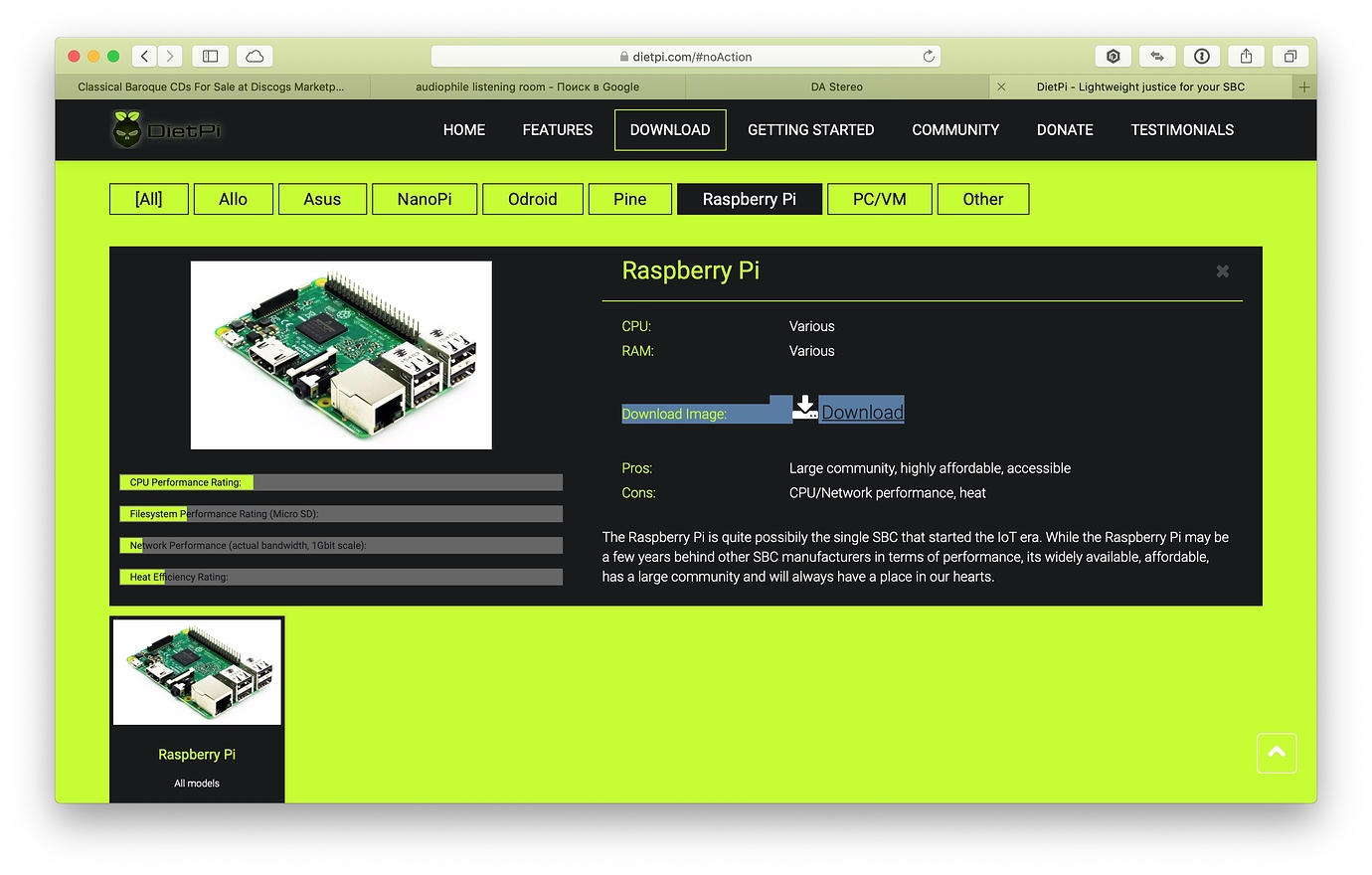1372x875 pixels.
Task: Open the DONATE nav item
Action: [x=1065, y=130]
